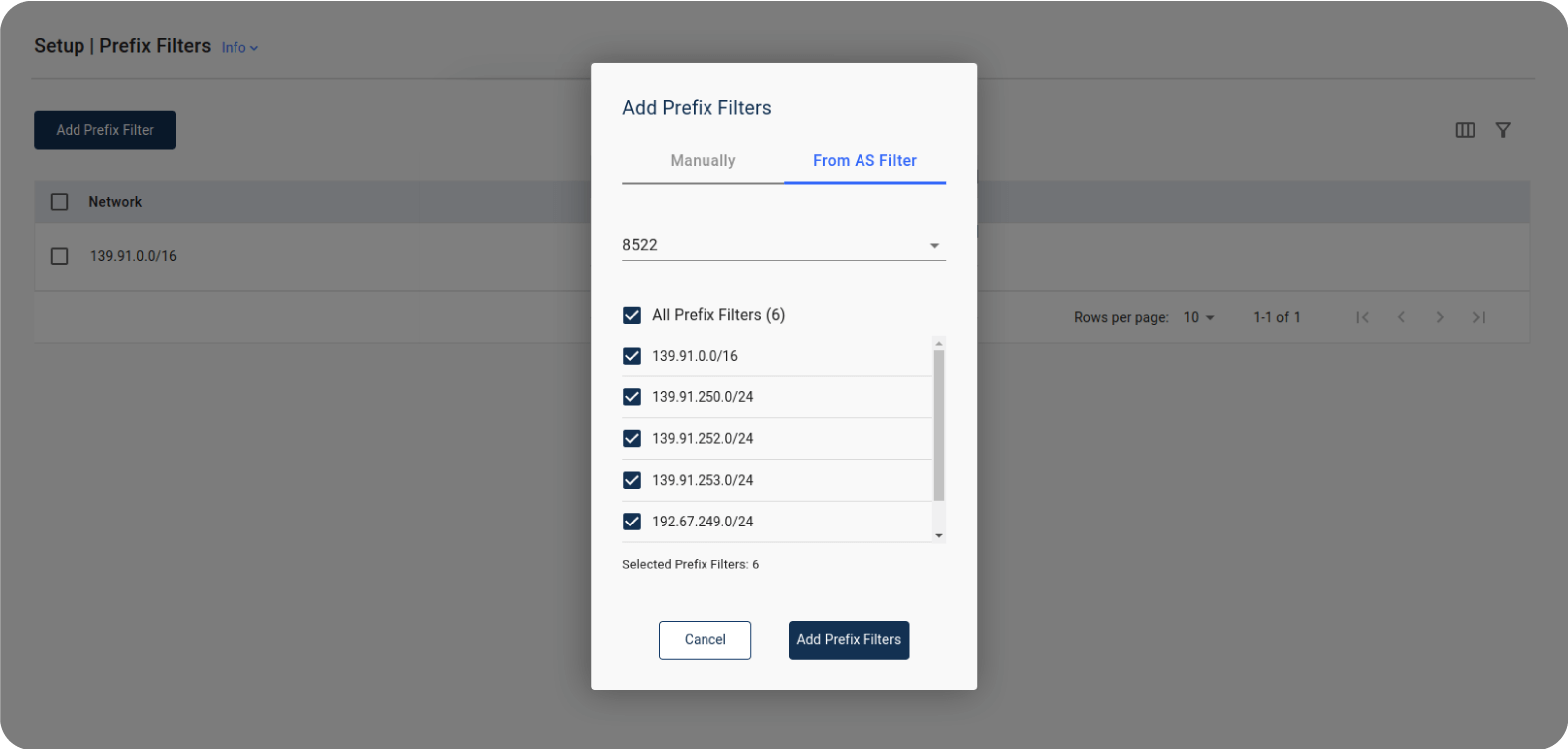Uncheck the 139.91.250.0/24 prefix checkbox

[x=632, y=397]
